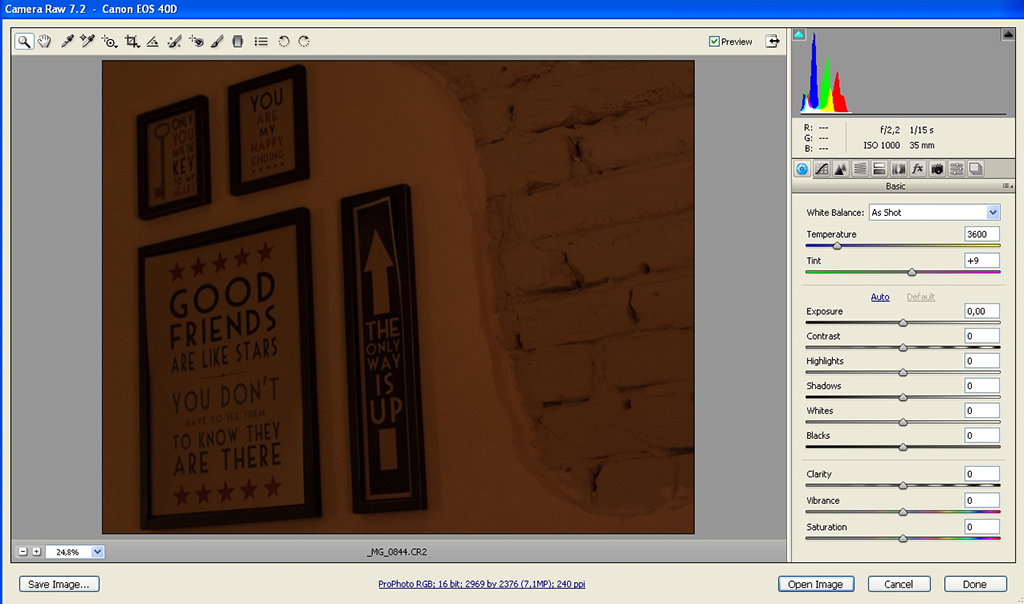
Task: Select the Hand tool
Action: (44, 42)
